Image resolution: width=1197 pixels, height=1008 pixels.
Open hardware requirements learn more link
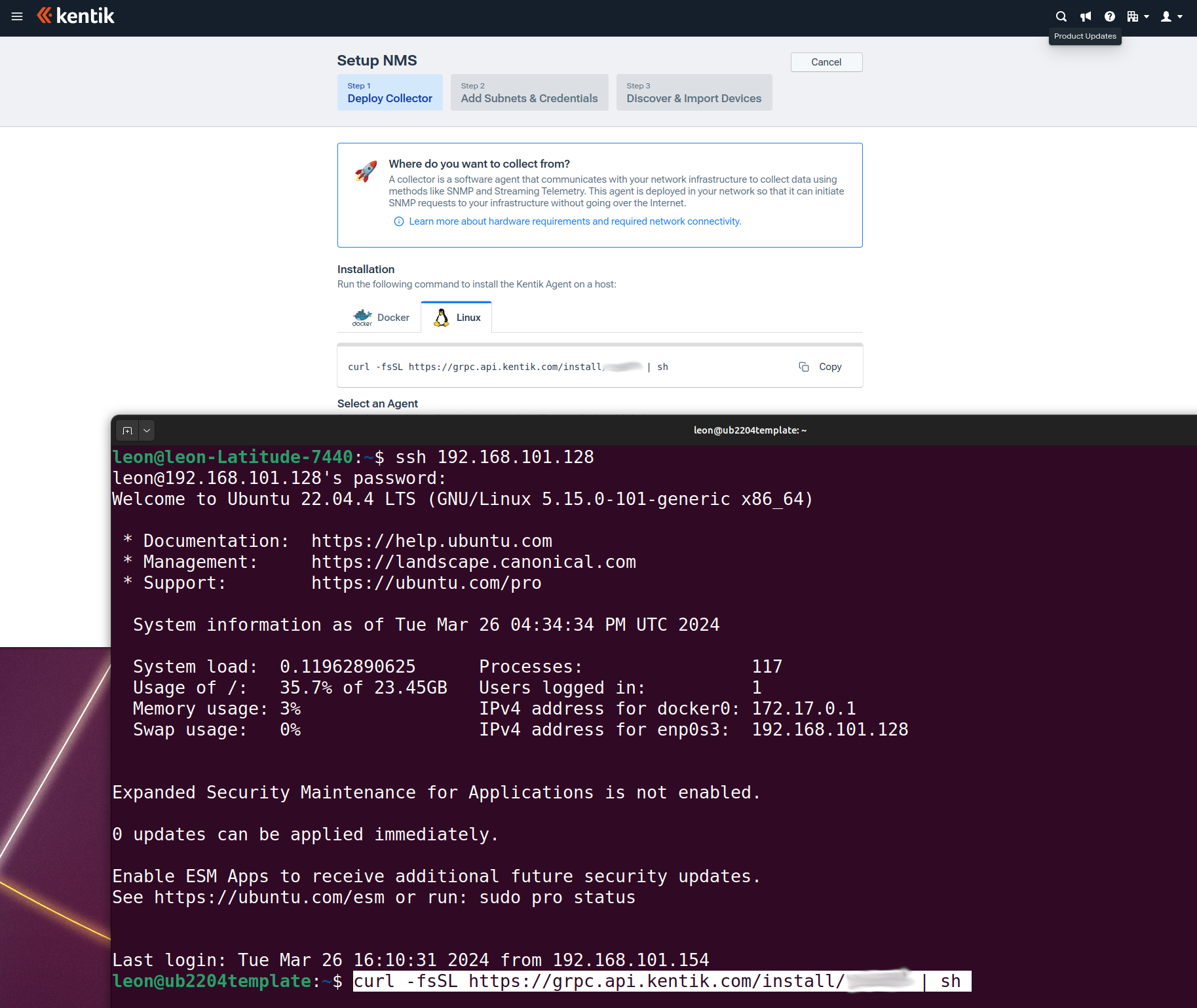tap(575, 221)
